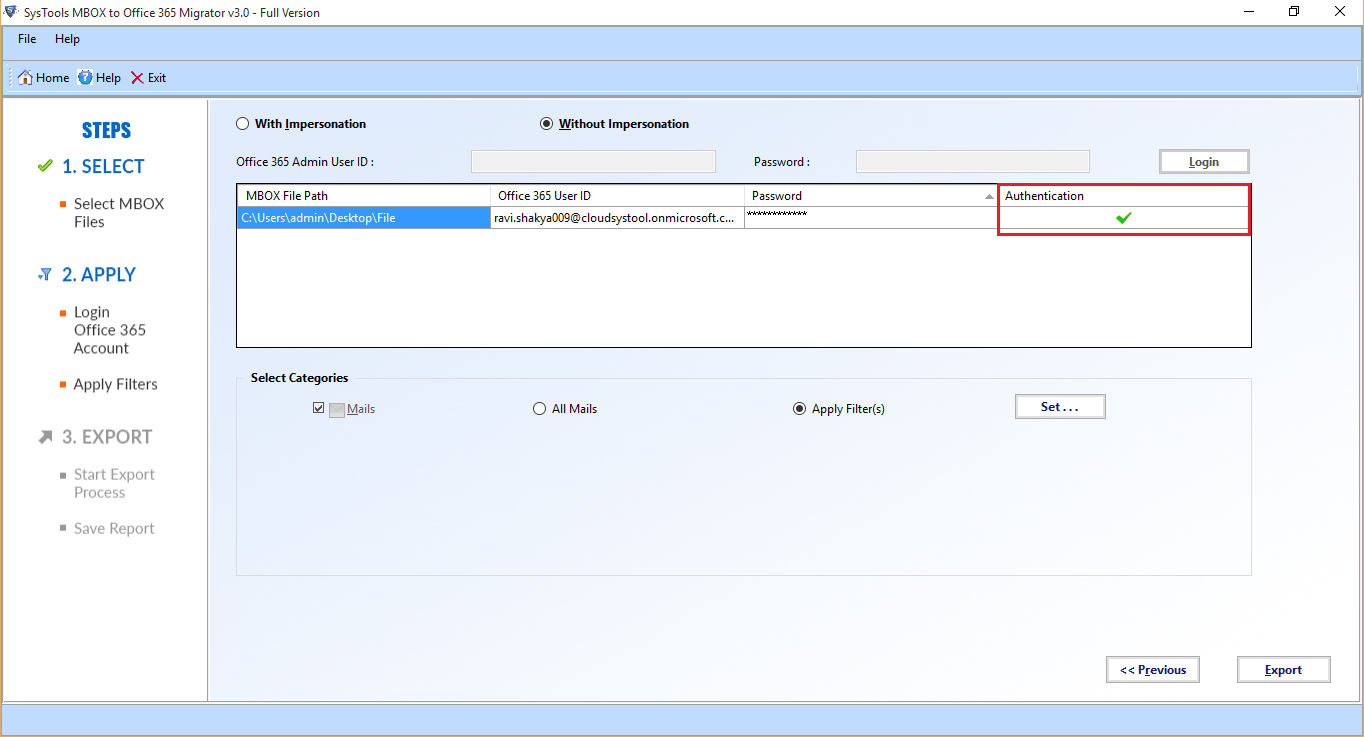Select Without Impersonation radio button
The image size is (1364, 737).
546,124
